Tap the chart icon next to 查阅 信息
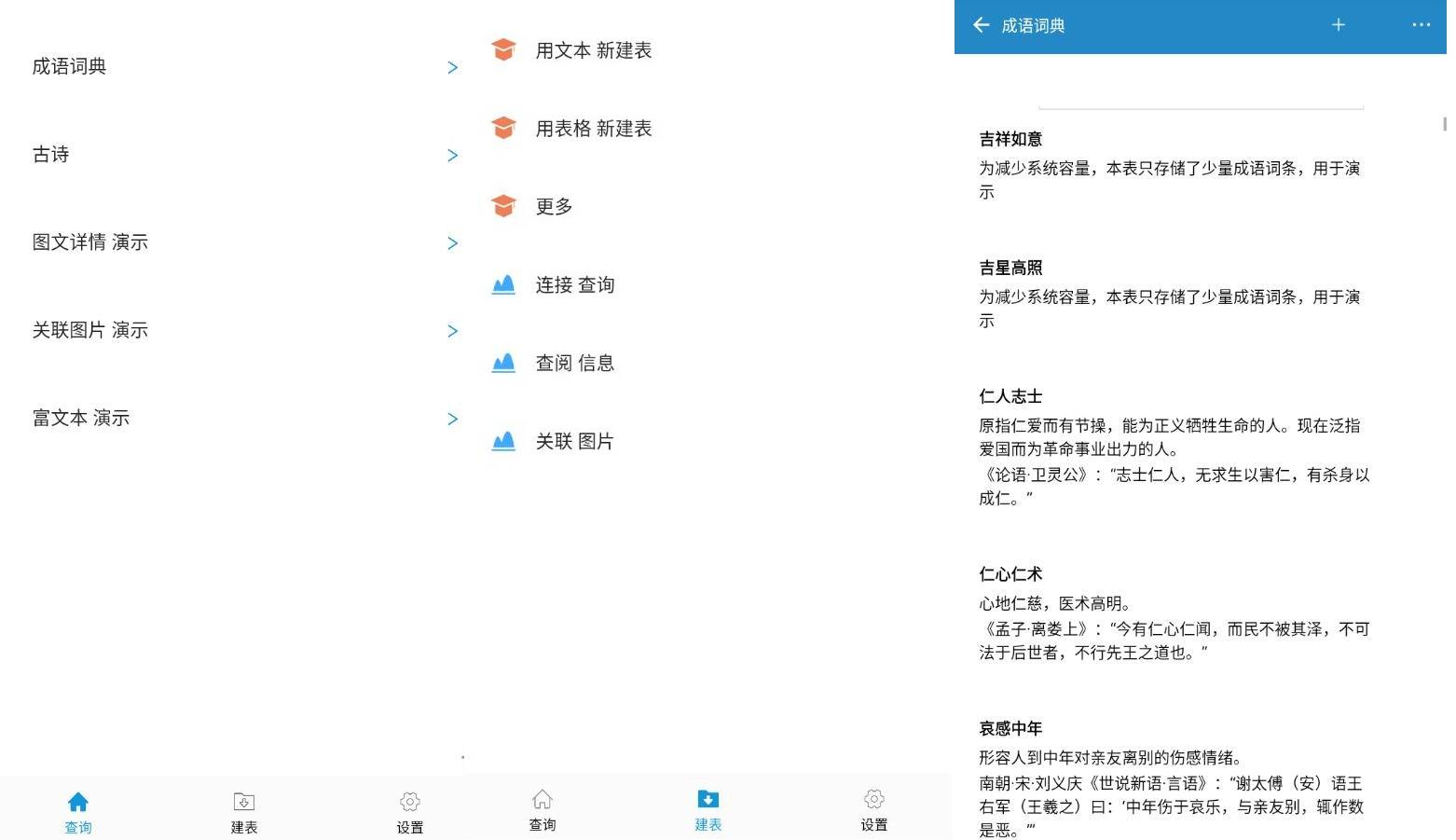 coord(503,363)
